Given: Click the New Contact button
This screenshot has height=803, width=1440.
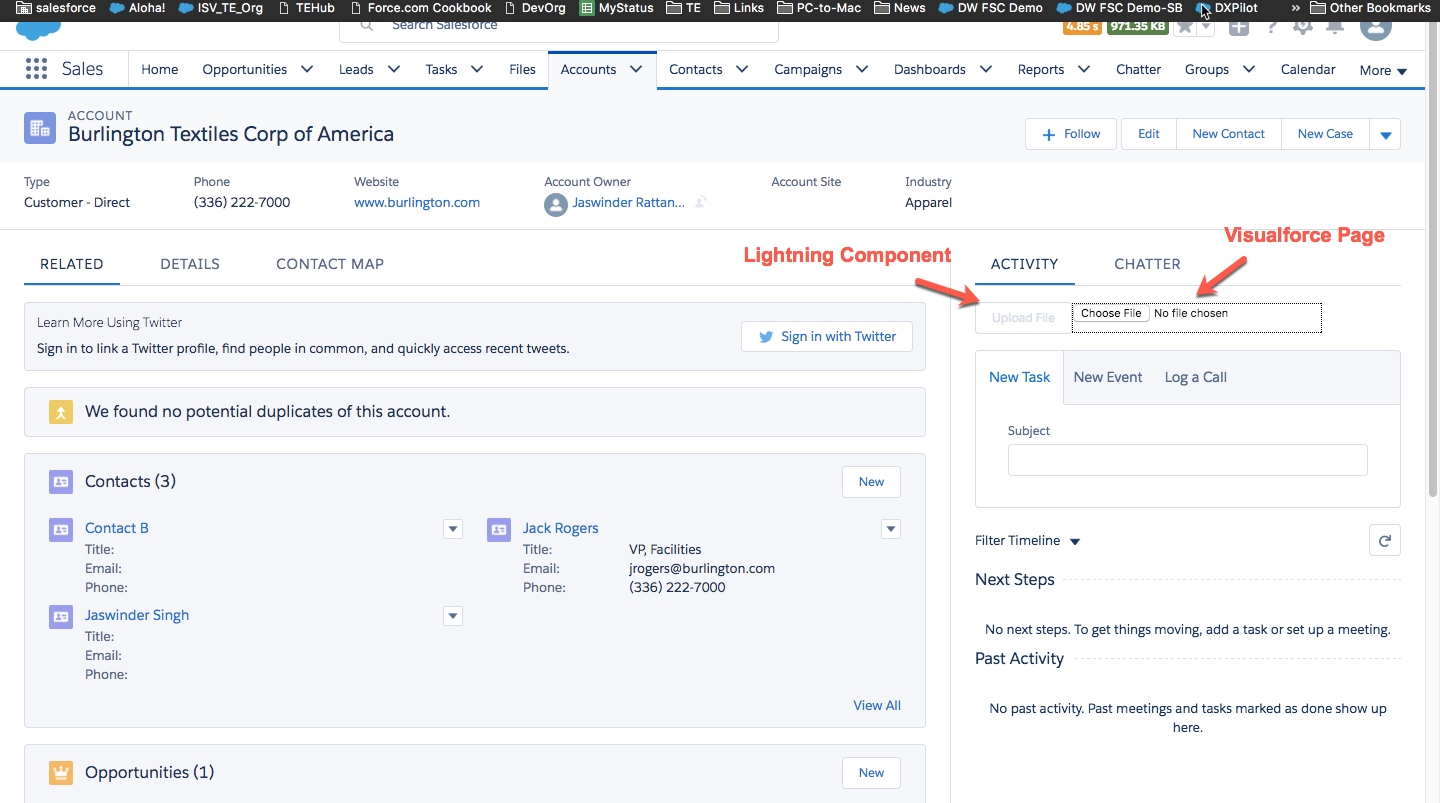Looking at the screenshot, I should [x=1229, y=134].
